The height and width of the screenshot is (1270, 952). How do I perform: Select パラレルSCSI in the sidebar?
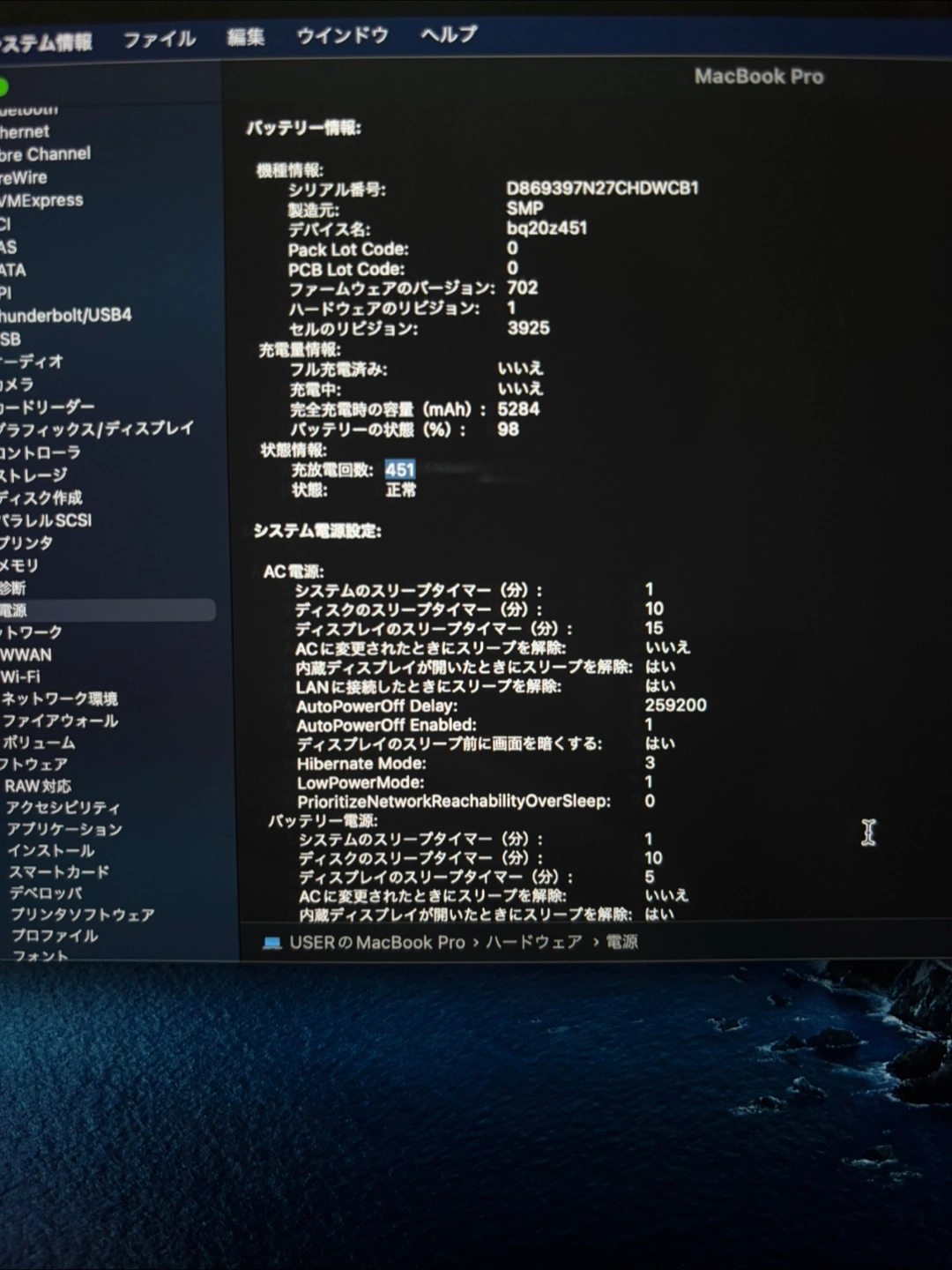[46, 519]
